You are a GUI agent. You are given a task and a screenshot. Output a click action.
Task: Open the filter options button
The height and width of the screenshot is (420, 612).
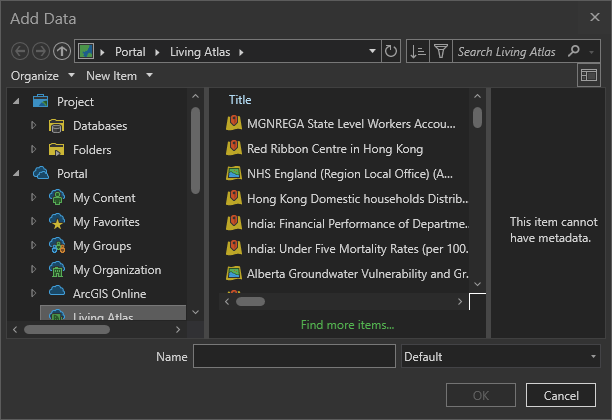pyautogui.click(x=441, y=51)
